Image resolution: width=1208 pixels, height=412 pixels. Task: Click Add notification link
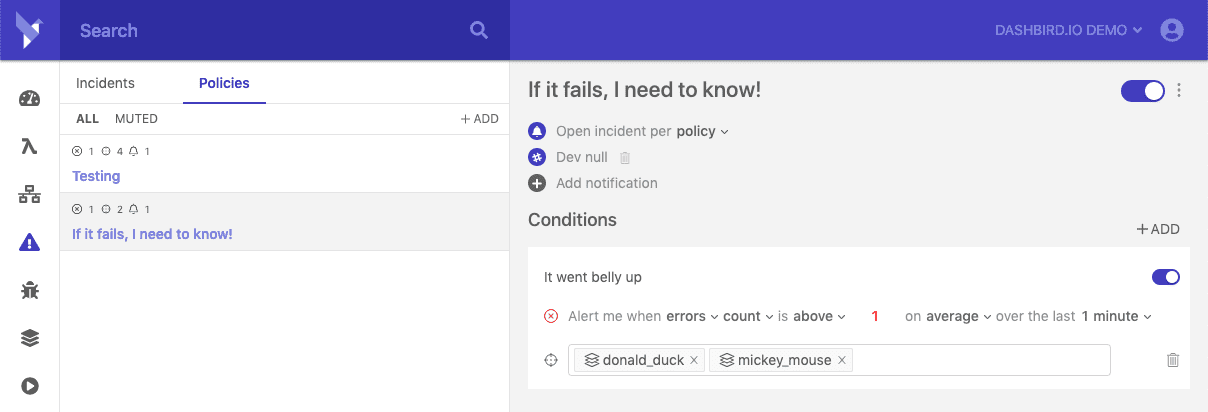coord(607,183)
